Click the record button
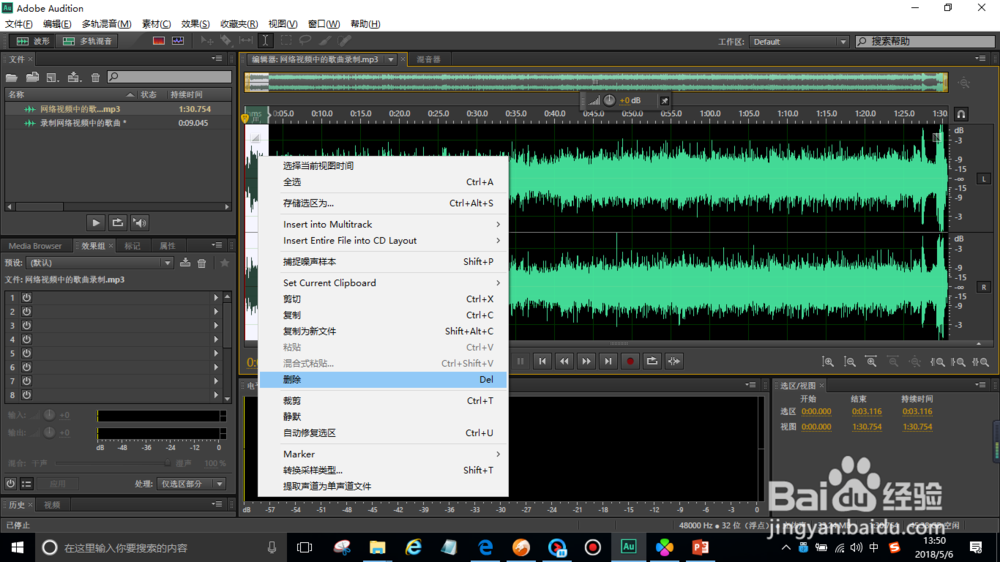Screen dimensions: 1000x562 point(630,361)
